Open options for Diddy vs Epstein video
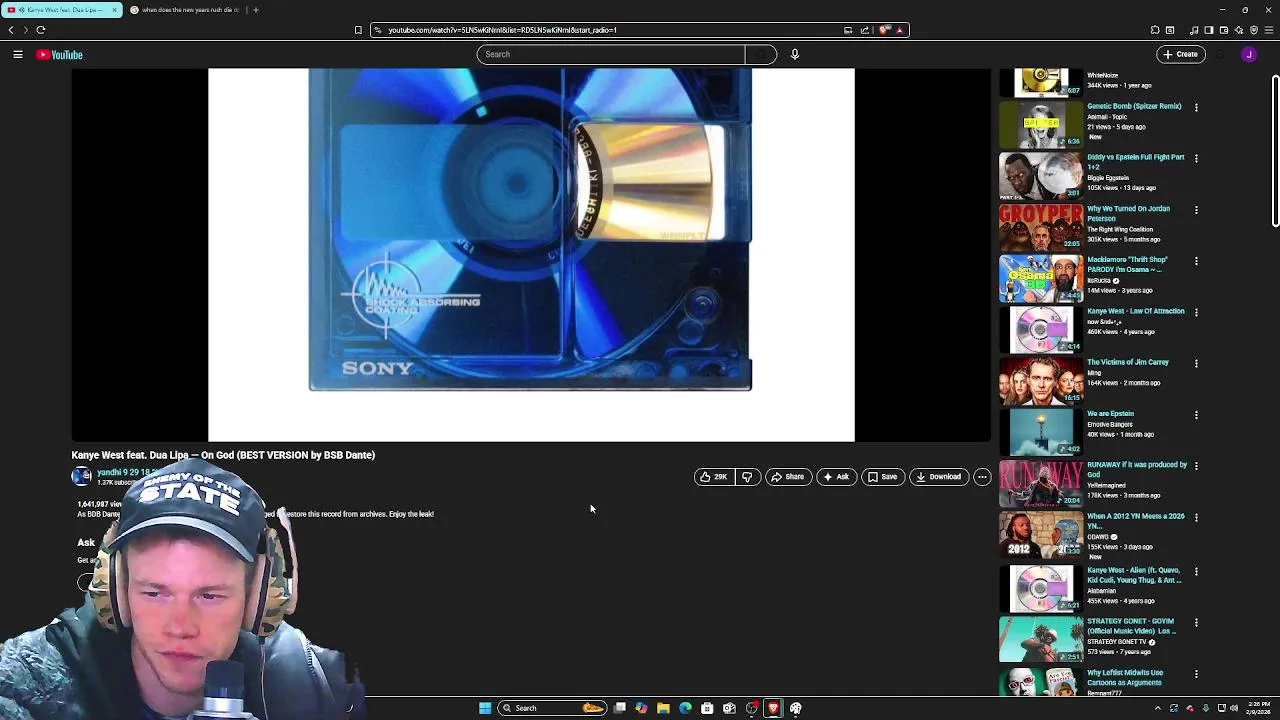Image resolution: width=1280 pixels, height=720 pixels. 1196,158
